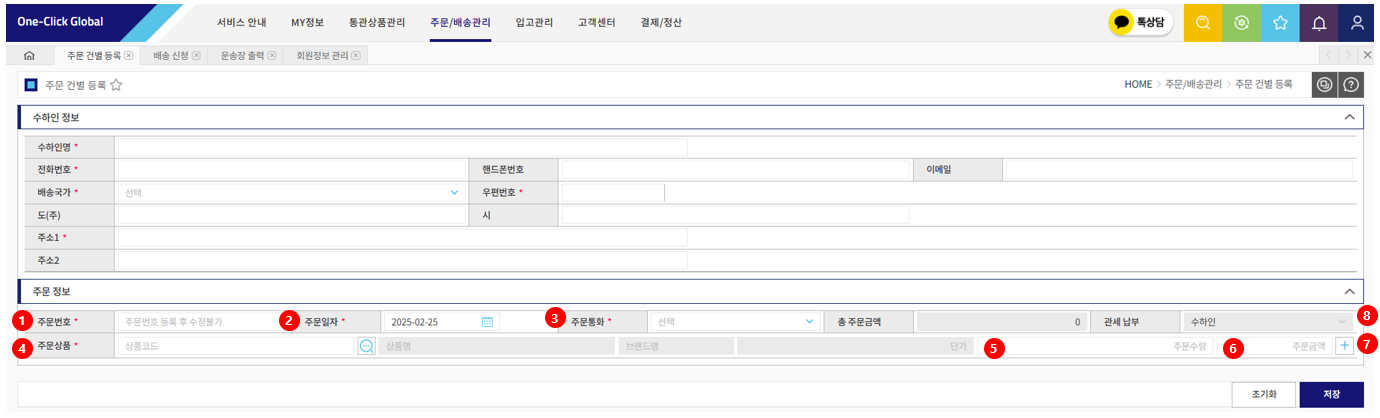Viewport: 1380px width, 418px height.
Task: Focus the 이메일 input field
Action: pos(1179,170)
